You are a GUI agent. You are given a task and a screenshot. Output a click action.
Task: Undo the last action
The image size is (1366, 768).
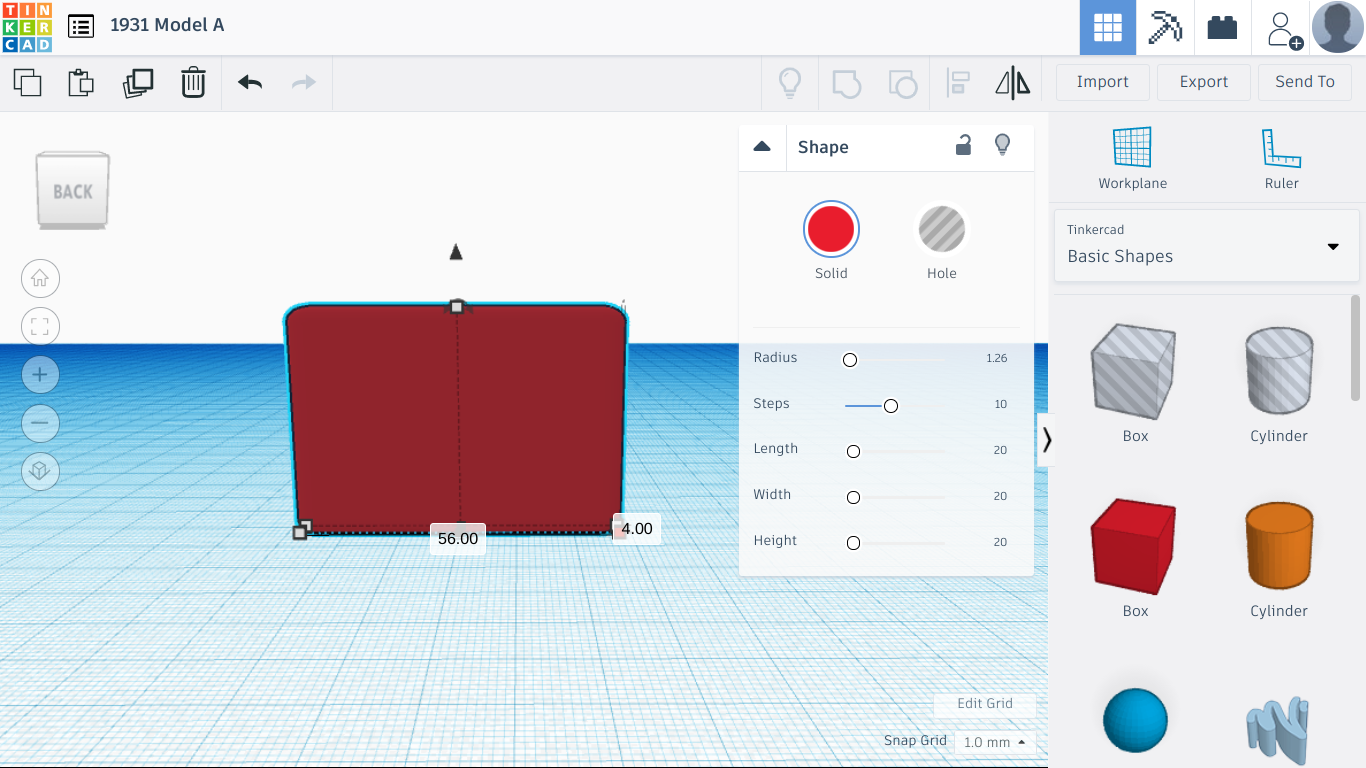point(249,83)
